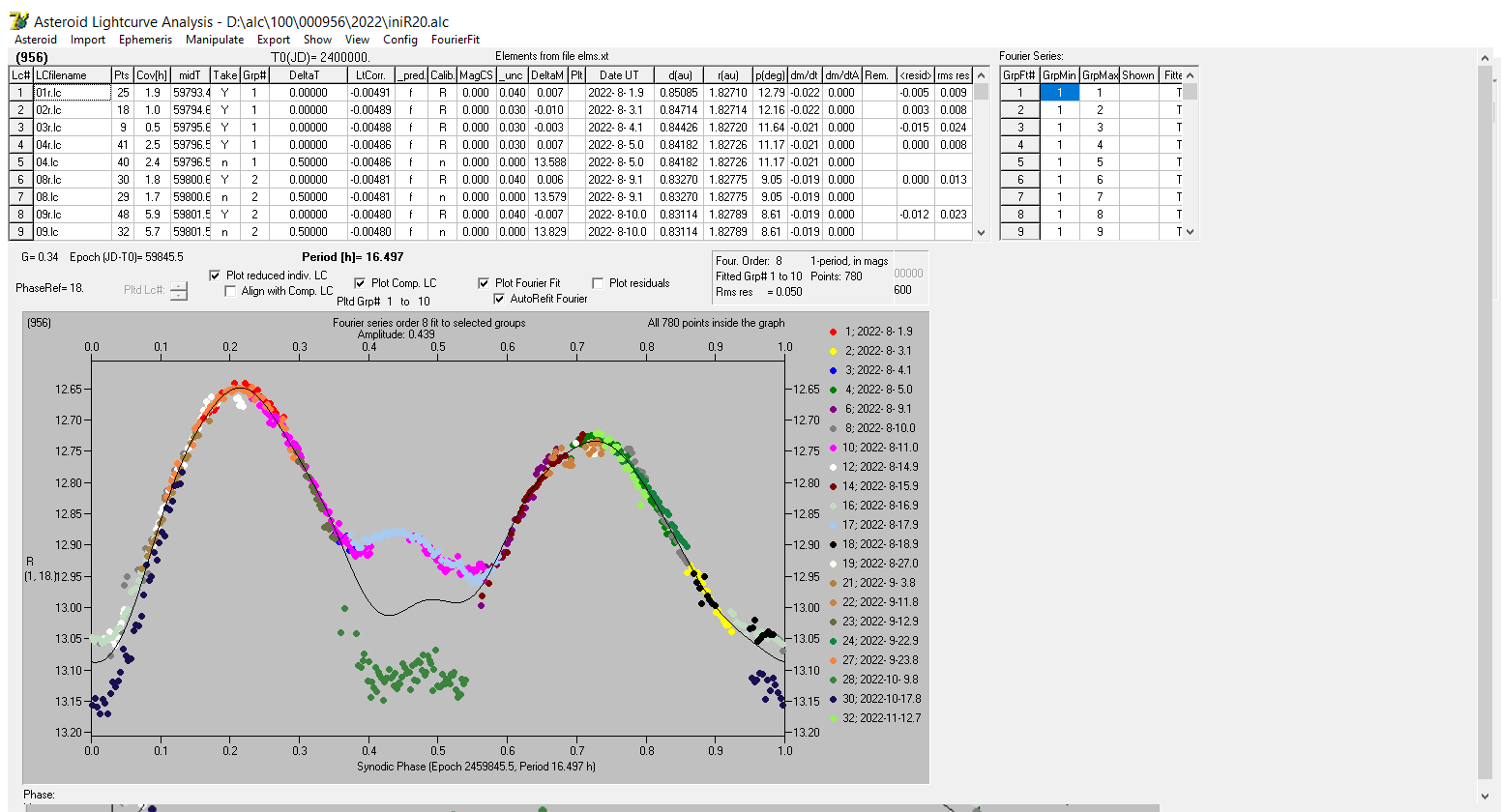Click DeltaM cell 13.829
This screenshot has width=1501, height=812.
click(547, 232)
